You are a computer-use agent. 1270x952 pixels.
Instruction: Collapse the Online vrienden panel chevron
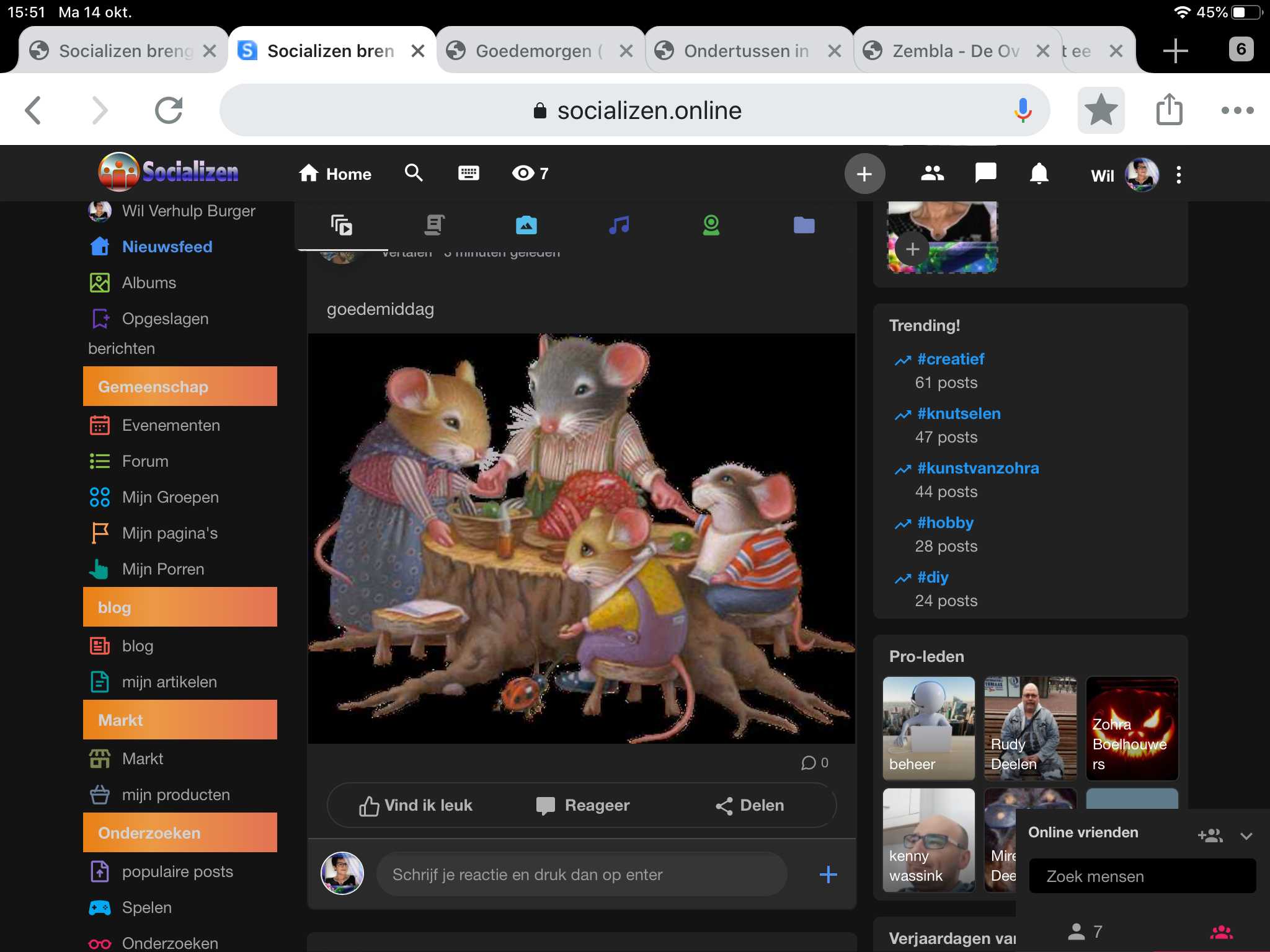click(x=1246, y=836)
